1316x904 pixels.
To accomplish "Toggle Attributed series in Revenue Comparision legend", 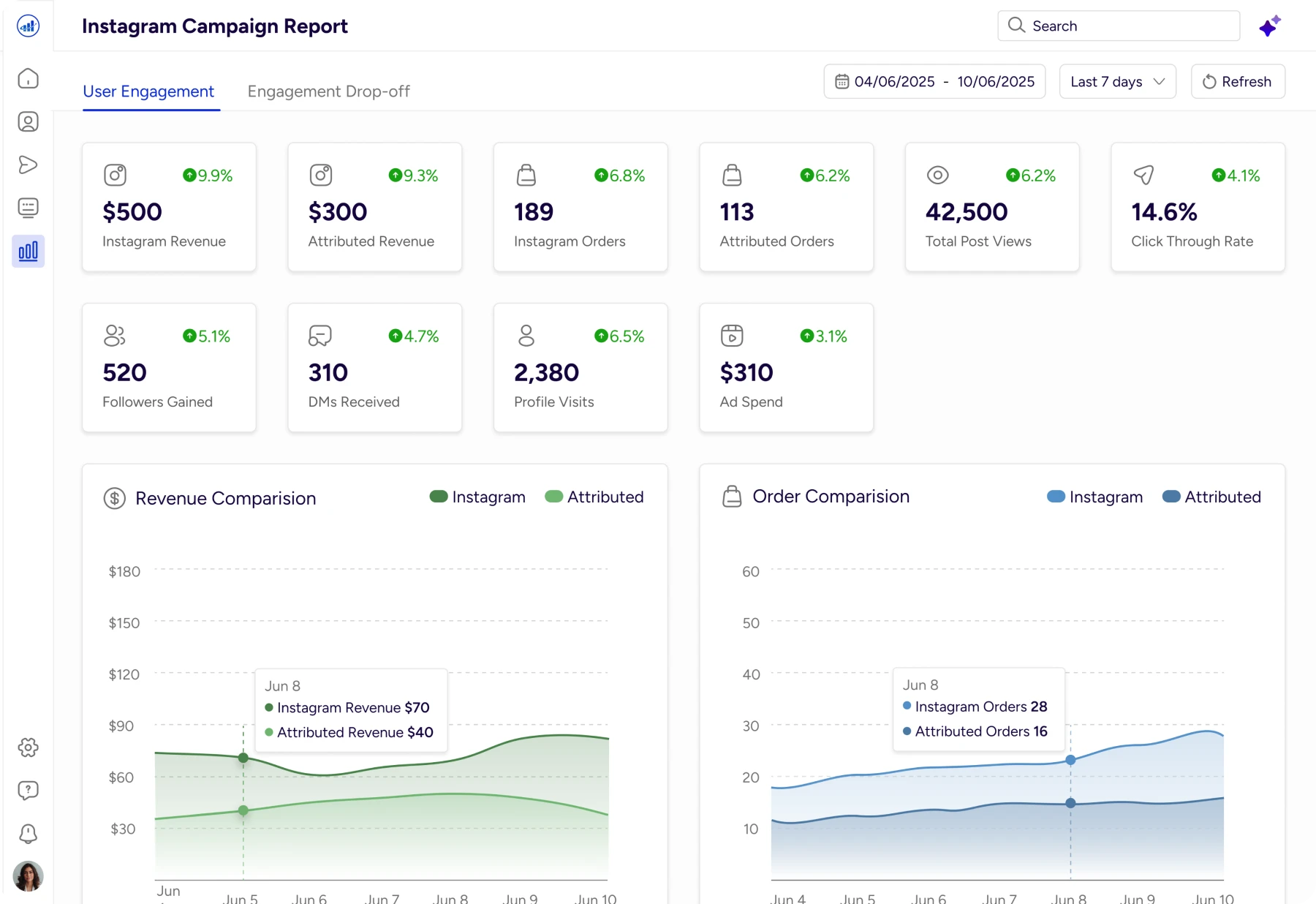I will tap(594, 497).
